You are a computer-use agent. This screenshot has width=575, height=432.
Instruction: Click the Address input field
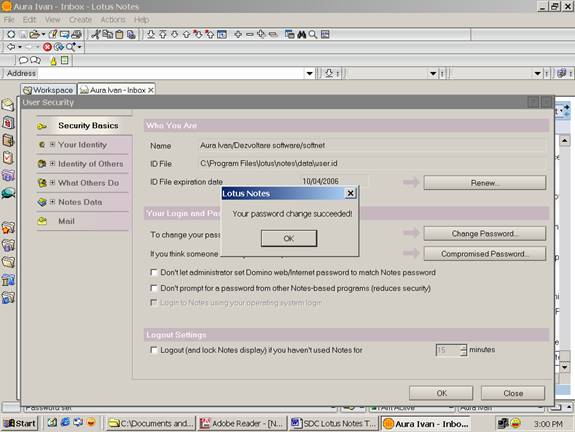pos(171,73)
